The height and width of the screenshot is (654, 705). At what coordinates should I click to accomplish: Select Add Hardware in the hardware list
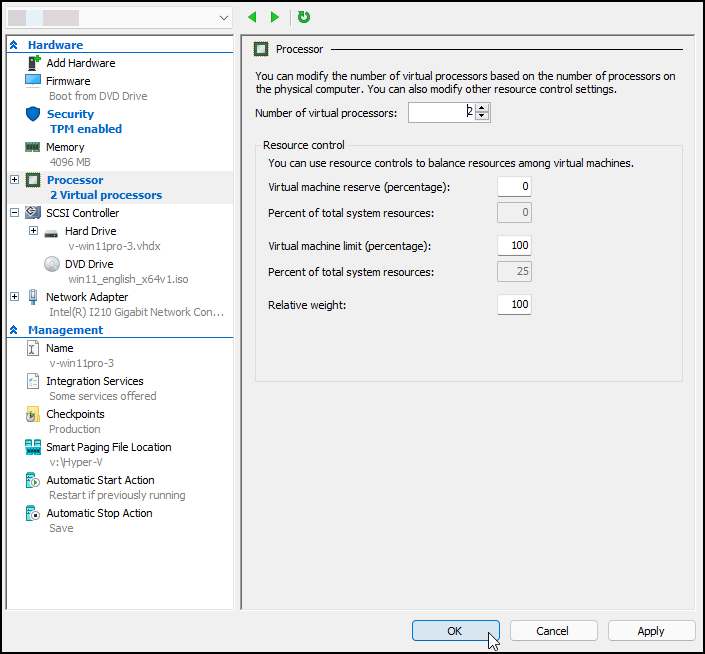(80, 63)
